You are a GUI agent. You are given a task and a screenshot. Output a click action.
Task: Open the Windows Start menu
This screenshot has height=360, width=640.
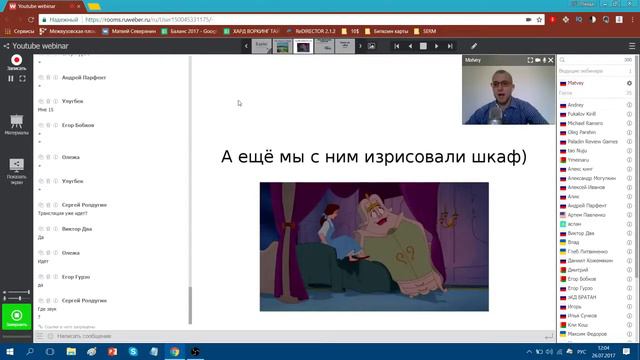click(10, 351)
